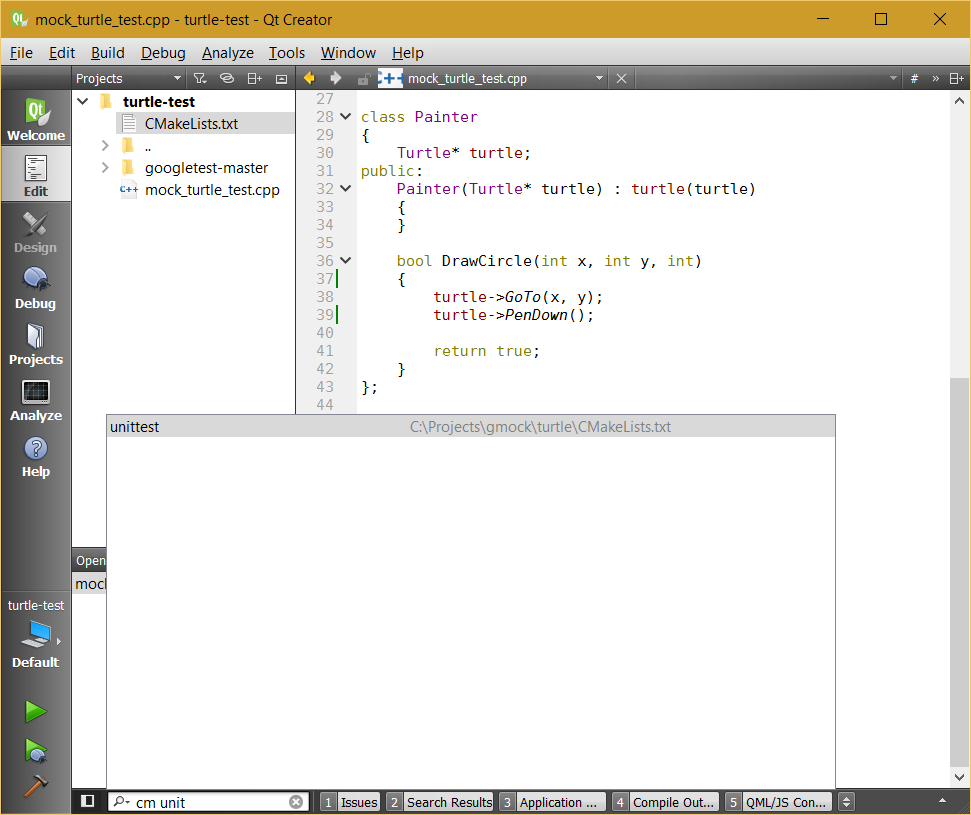The width and height of the screenshot is (971, 815).
Task: Open the Tools menu
Action: coord(287,53)
